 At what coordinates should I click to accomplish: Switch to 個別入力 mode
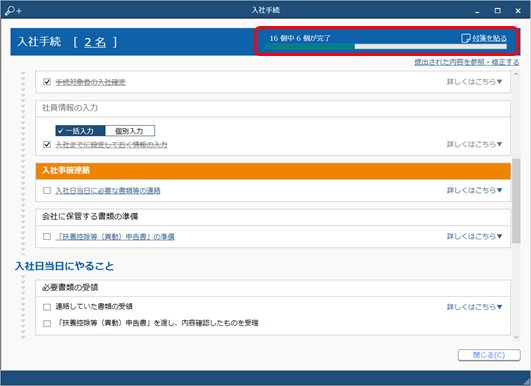coord(130,131)
